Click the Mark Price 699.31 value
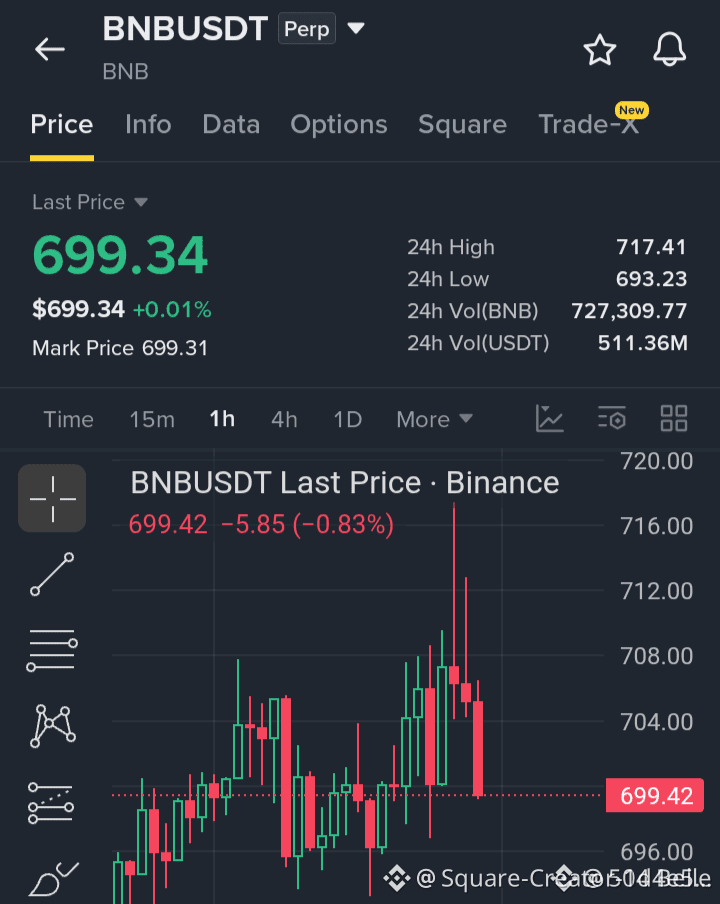Image resolution: width=720 pixels, height=904 pixels. tap(175, 348)
